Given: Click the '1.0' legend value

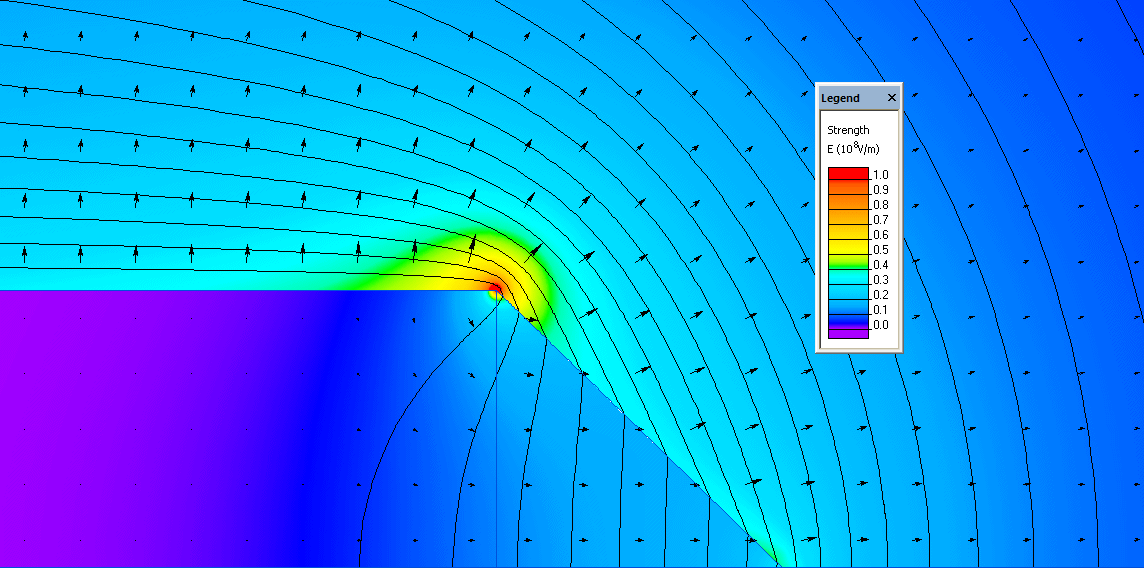Looking at the screenshot, I should point(881,175).
